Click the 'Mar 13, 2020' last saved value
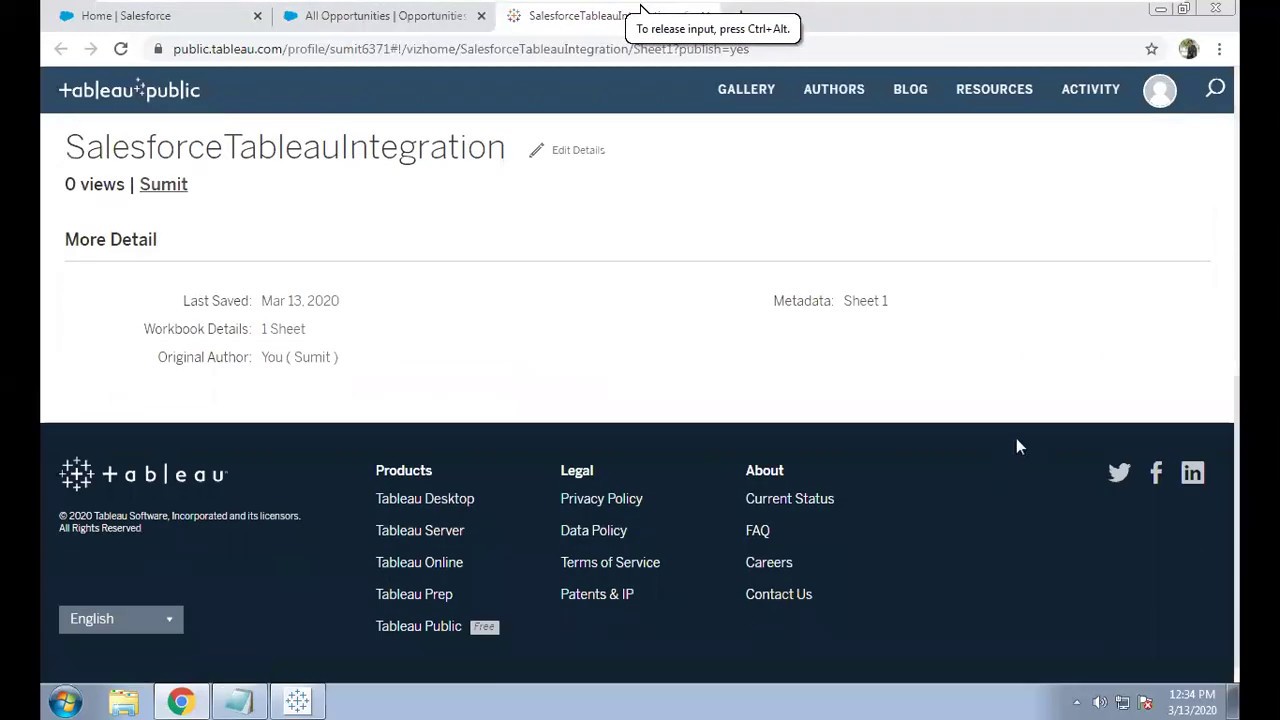The image size is (1280, 720). point(300,301)
